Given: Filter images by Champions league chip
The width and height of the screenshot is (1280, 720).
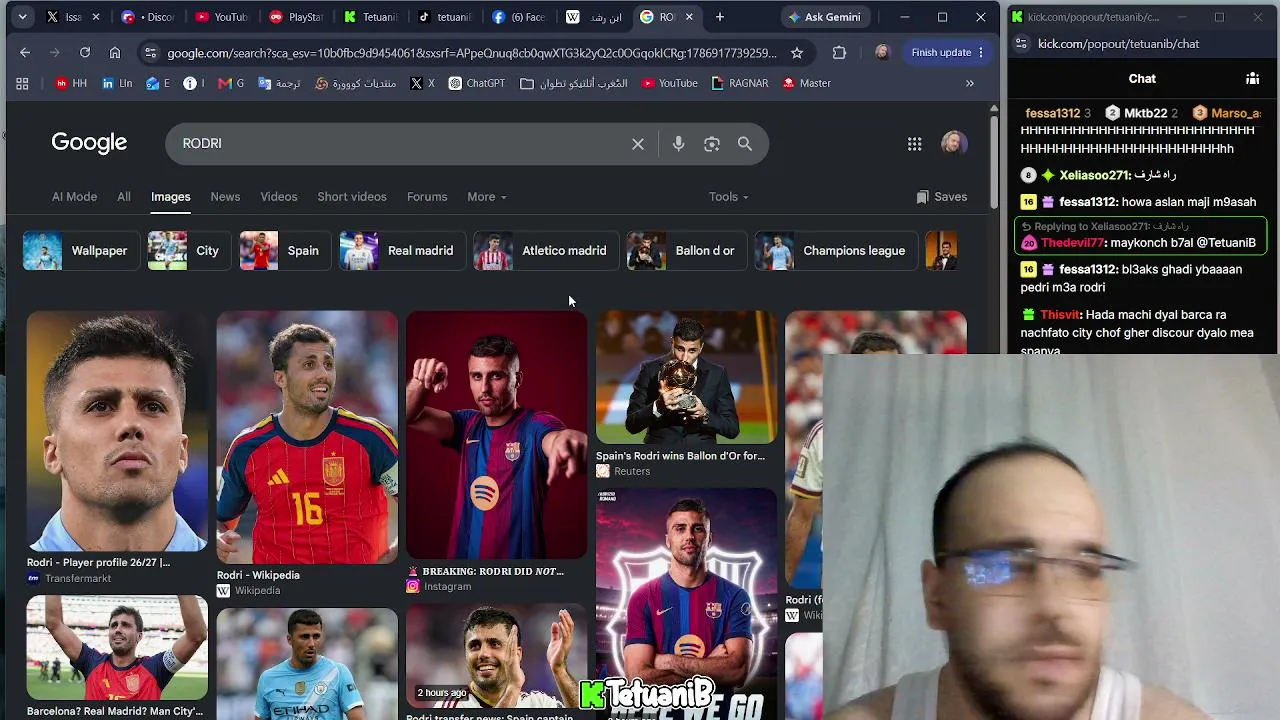Looking at the screenshot, I should click(x=836, y=251).
